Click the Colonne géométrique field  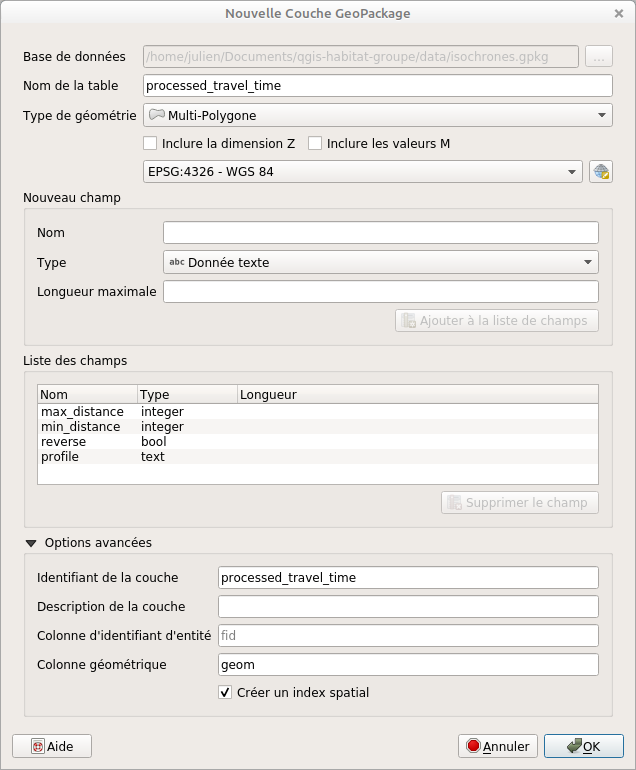[408, 664]
